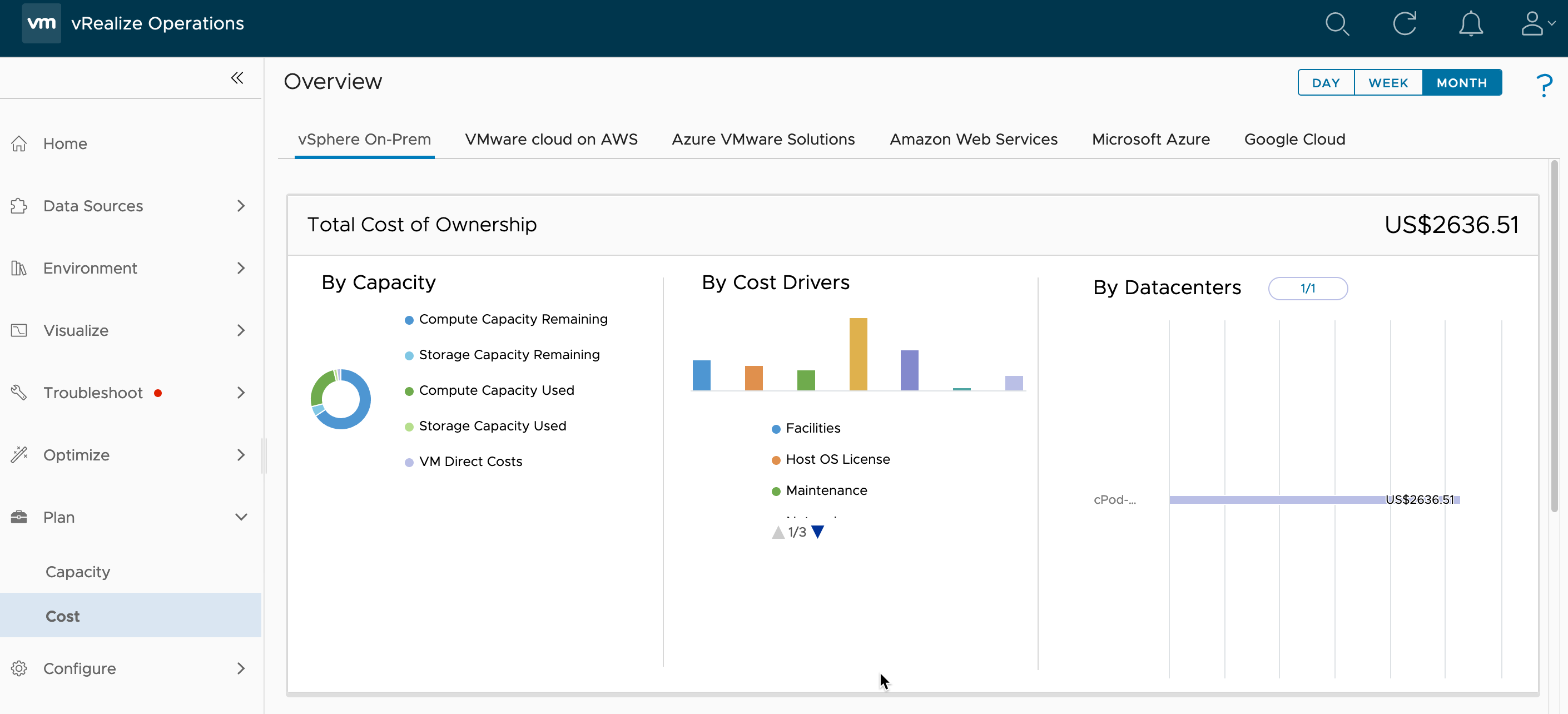This screenshot has width=1568, height=714.
Task: Toggle Maintenance legend item
Action: (818, 490)
